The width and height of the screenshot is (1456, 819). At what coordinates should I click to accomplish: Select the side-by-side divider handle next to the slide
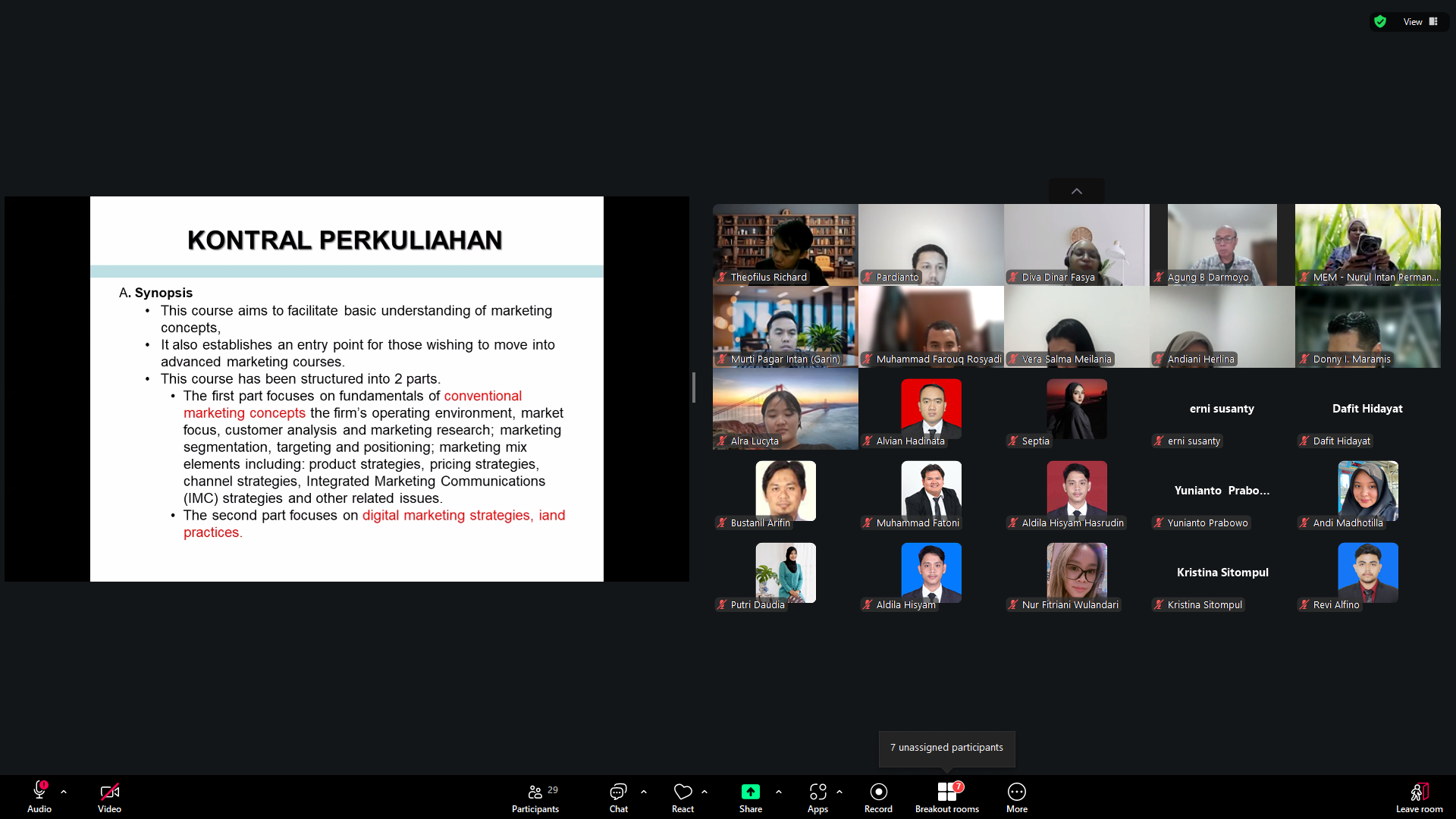(694, 388)
